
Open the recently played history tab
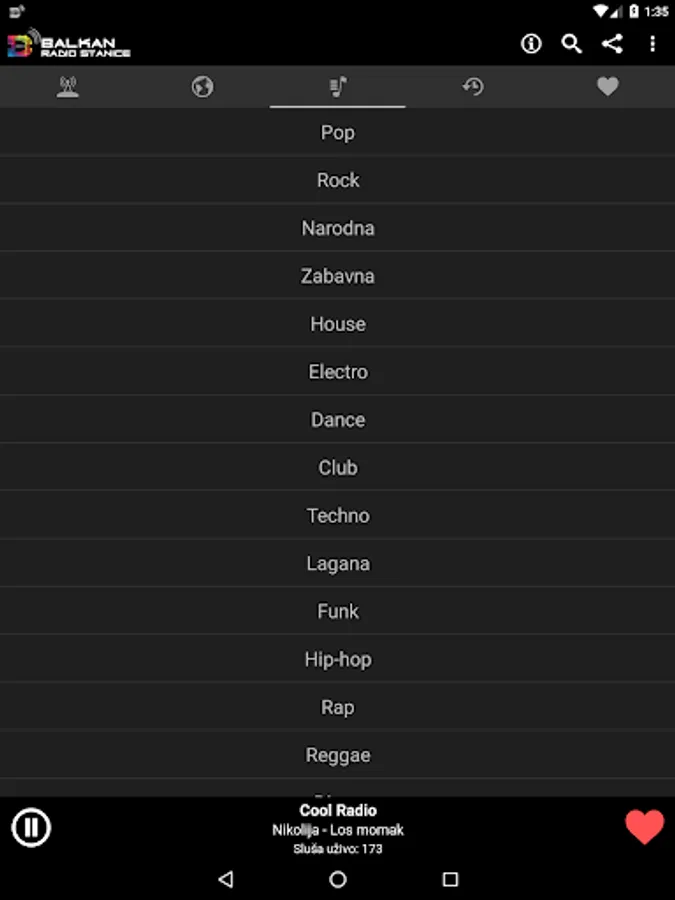pyautogui.click(x=473, y=87)
